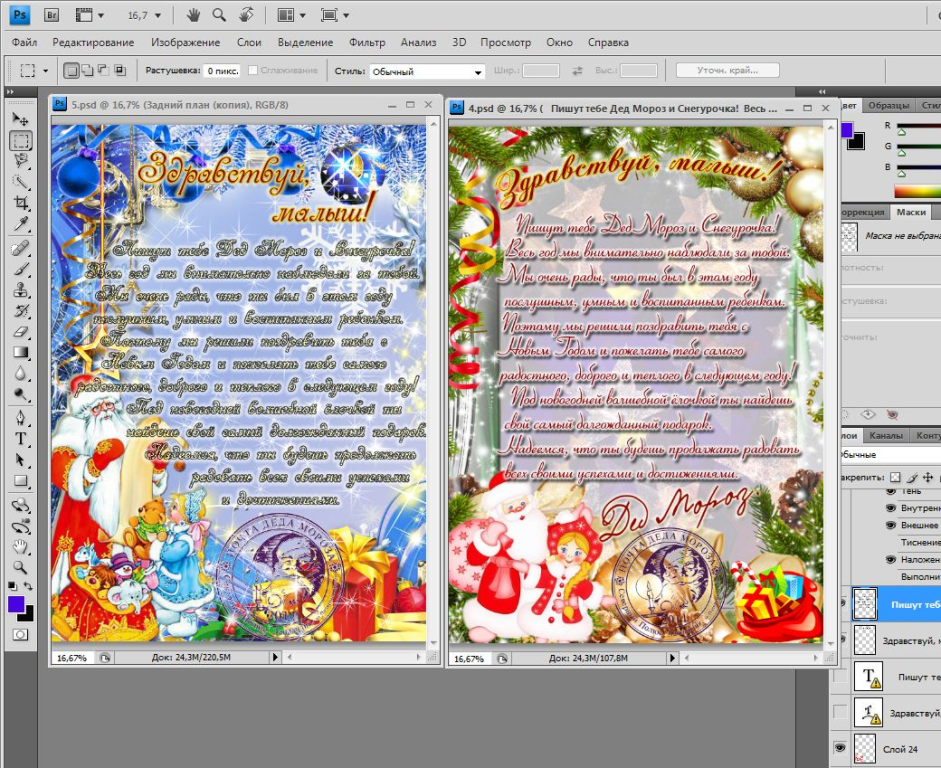
Task: Click the color spectrum ramp in color panel
Action: tap(917, 191)
